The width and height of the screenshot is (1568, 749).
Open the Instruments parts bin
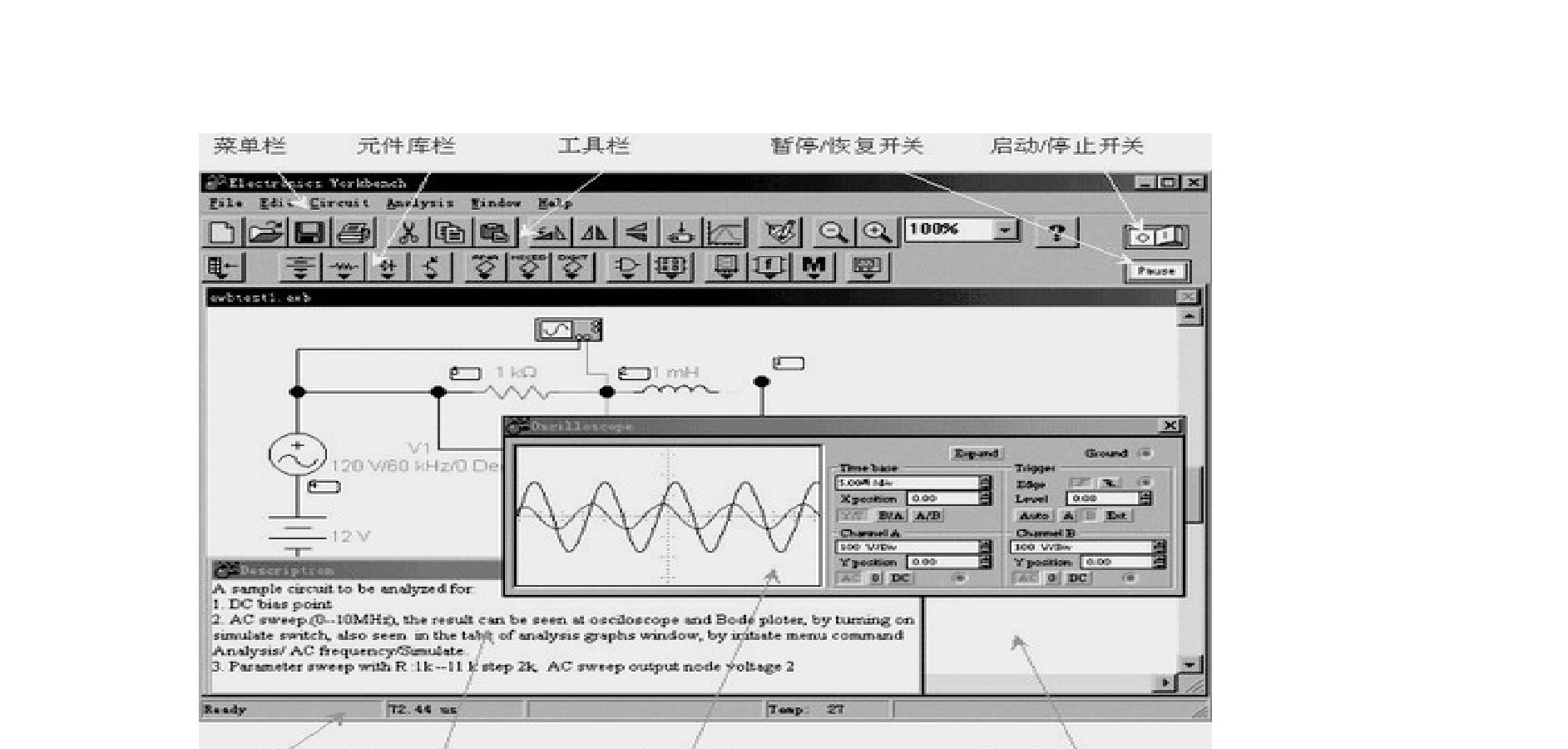coord(868,268)
